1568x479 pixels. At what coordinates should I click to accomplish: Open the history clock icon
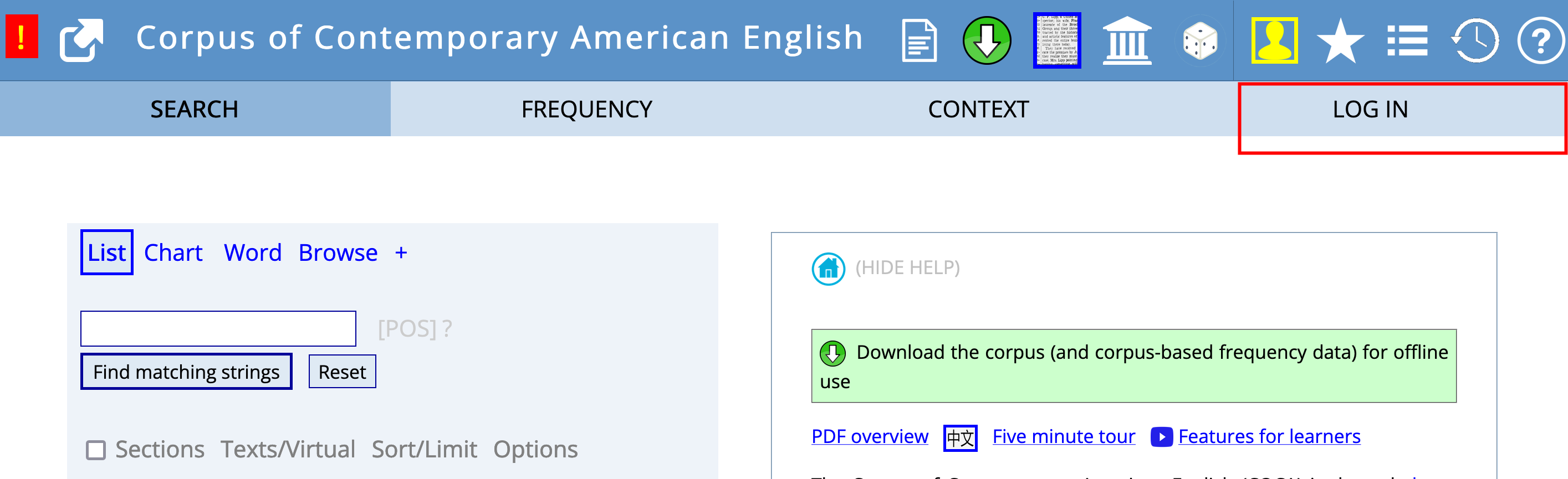[1474, 41]
